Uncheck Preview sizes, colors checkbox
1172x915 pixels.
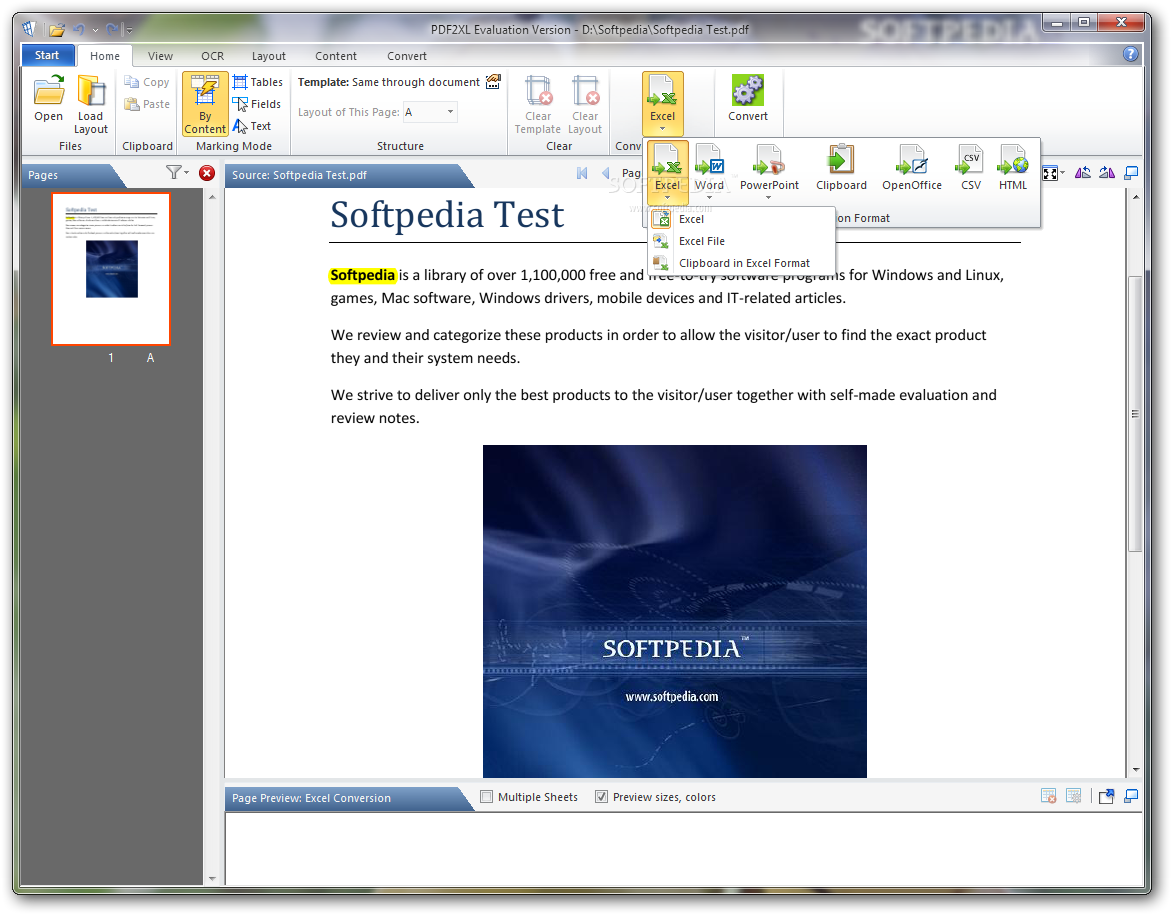pos(601,797)
